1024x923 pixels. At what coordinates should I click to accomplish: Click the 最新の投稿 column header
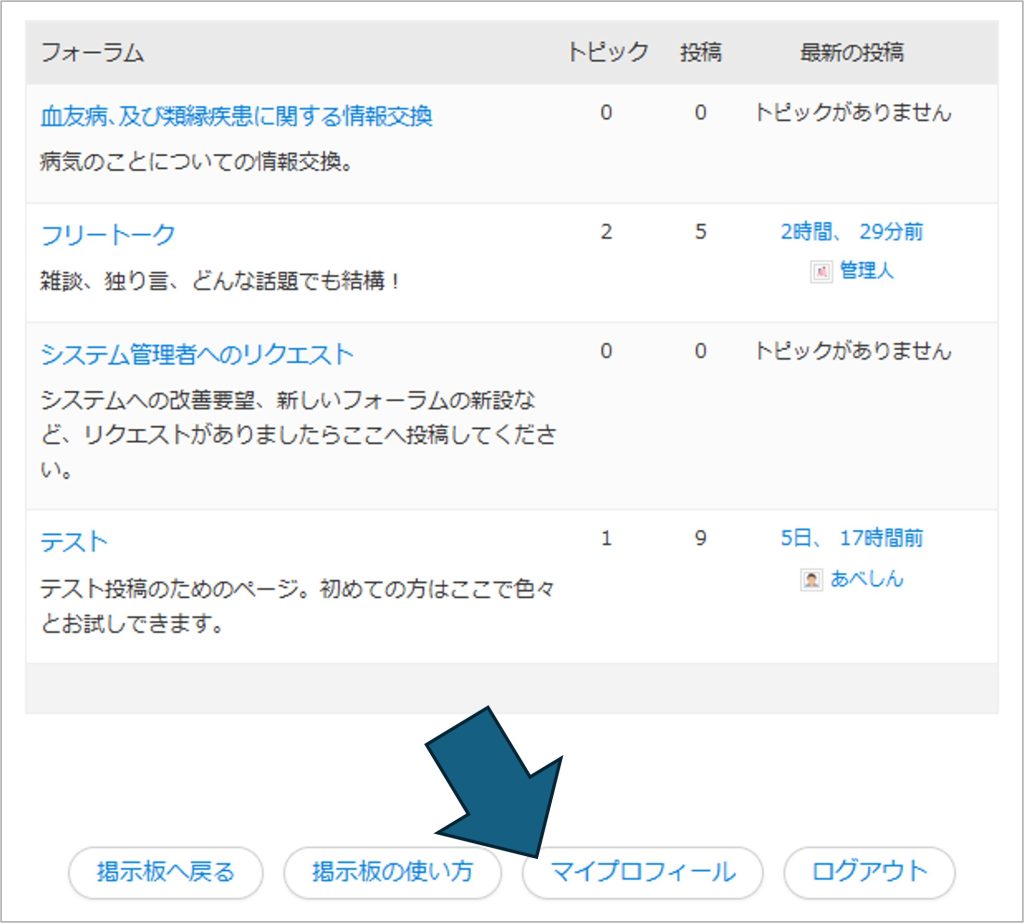pos(851,53)
